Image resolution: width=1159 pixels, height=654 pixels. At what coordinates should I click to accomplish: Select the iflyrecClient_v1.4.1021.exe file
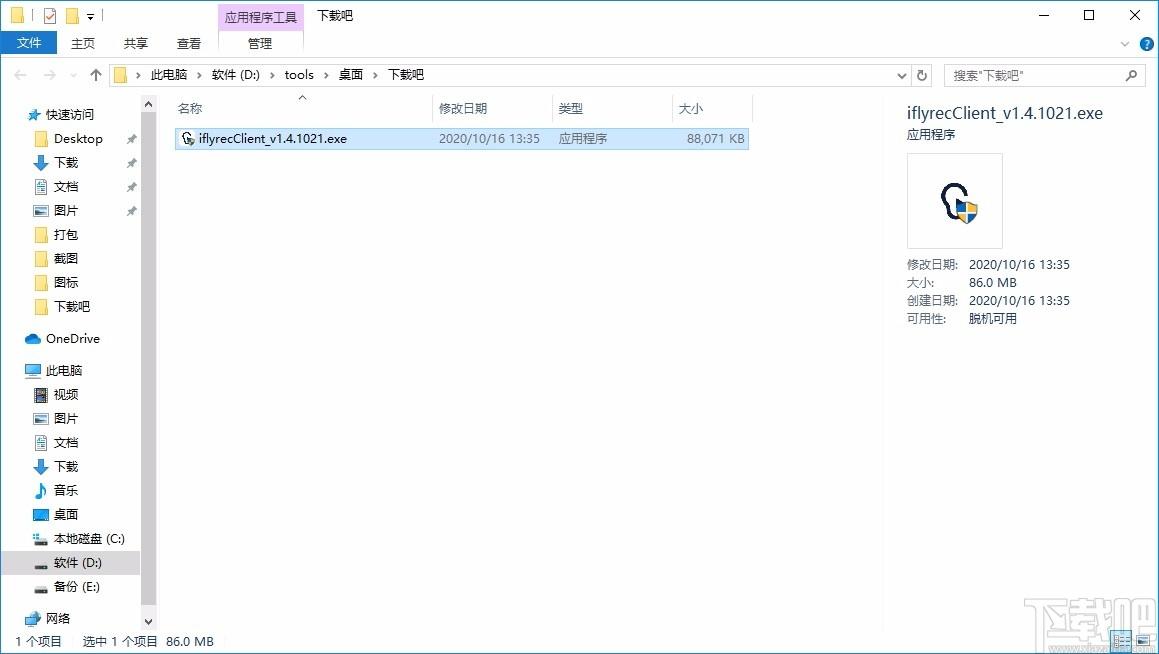(462, 139)
